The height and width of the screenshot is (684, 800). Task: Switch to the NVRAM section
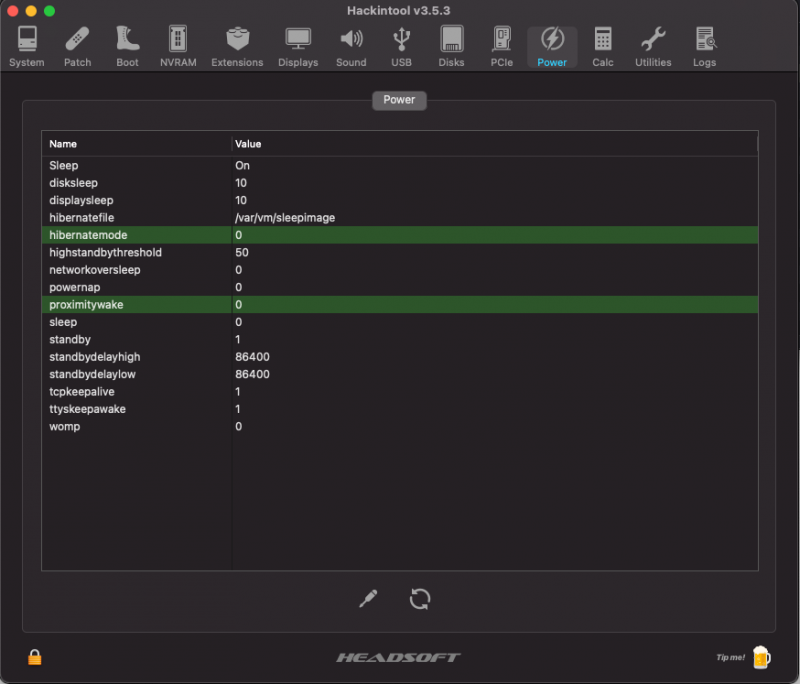[x=178, y=47]
